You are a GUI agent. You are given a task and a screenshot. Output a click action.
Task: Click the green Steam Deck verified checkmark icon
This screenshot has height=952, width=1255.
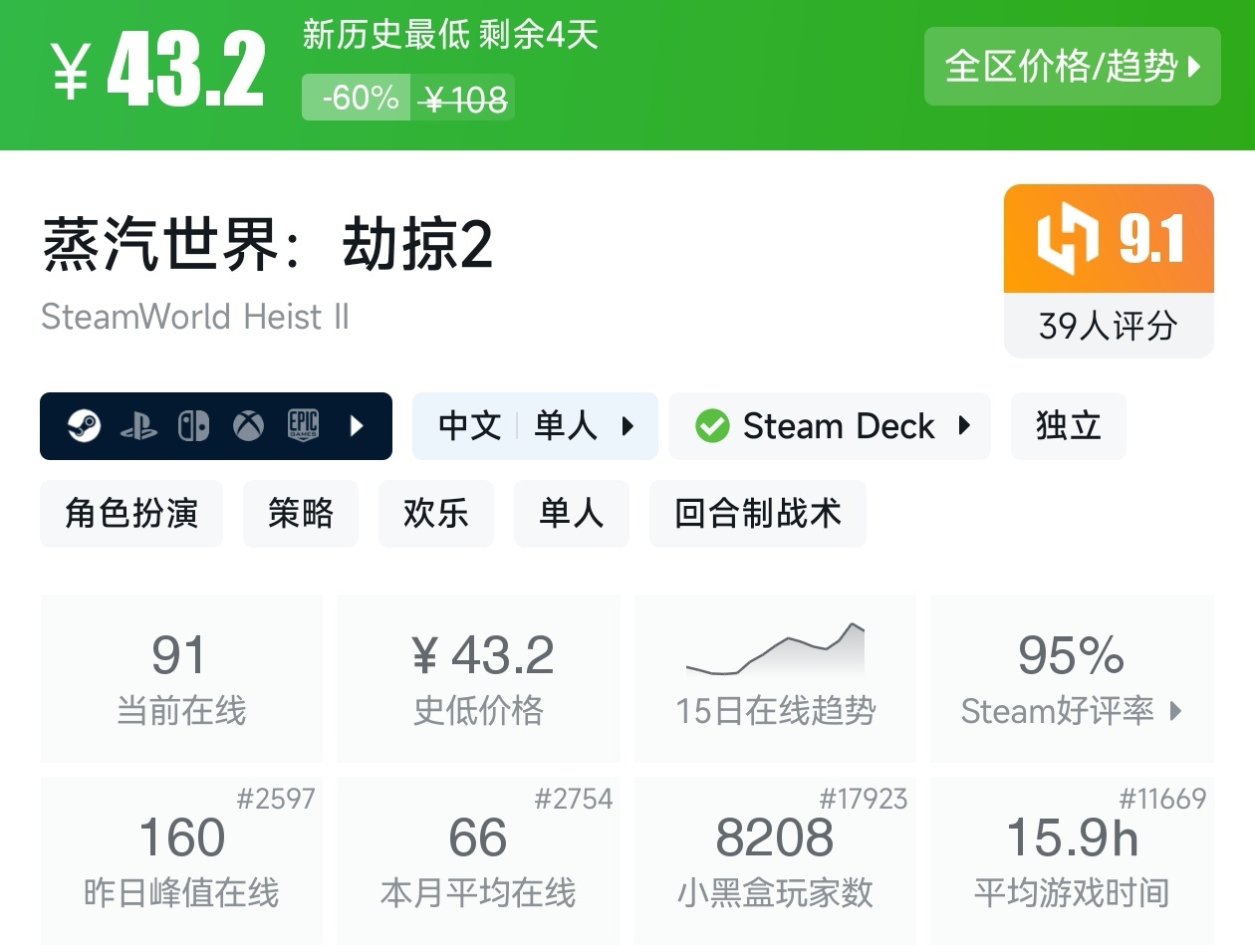point(711,426)
